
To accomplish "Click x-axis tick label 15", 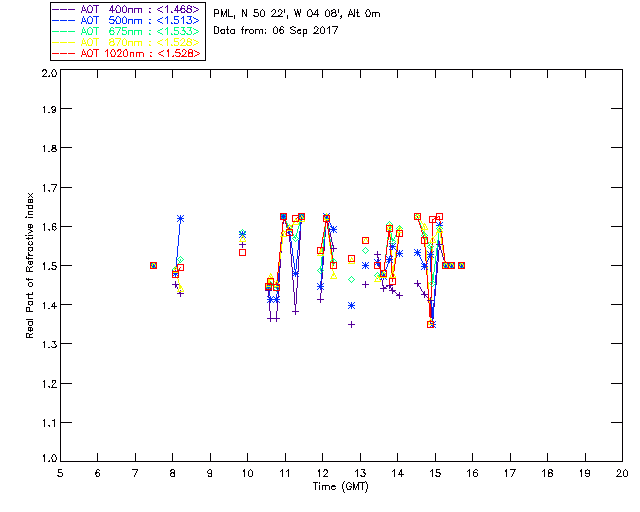I will click(435, 473).
